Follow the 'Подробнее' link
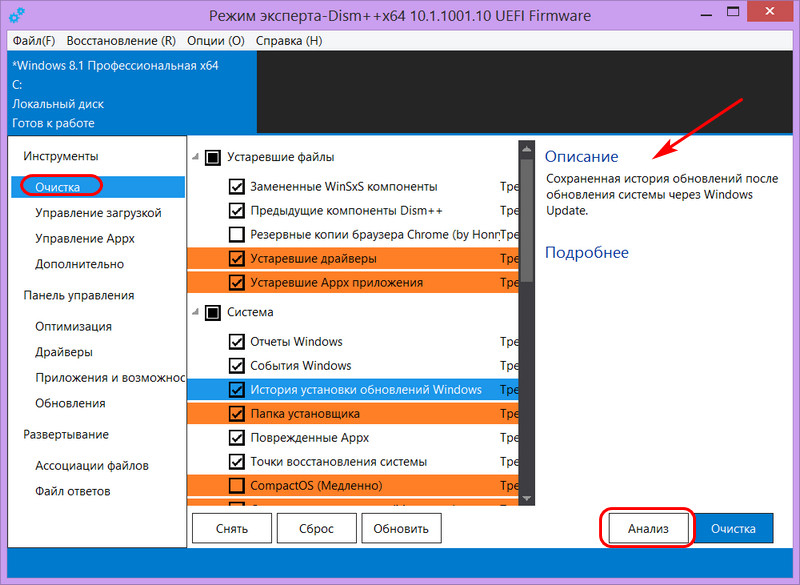This screenshot has height=585, width=800. tap(587, 252)
